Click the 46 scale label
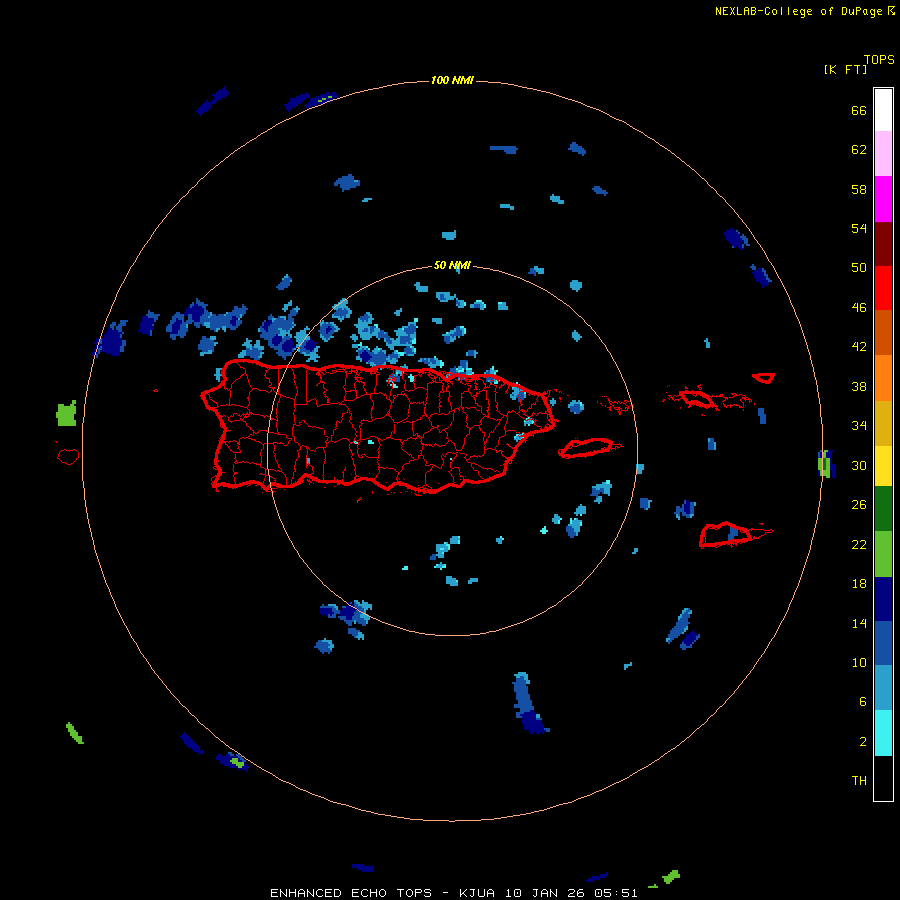Viewport: 900px width, 900px height. click(x=859, y=308)
